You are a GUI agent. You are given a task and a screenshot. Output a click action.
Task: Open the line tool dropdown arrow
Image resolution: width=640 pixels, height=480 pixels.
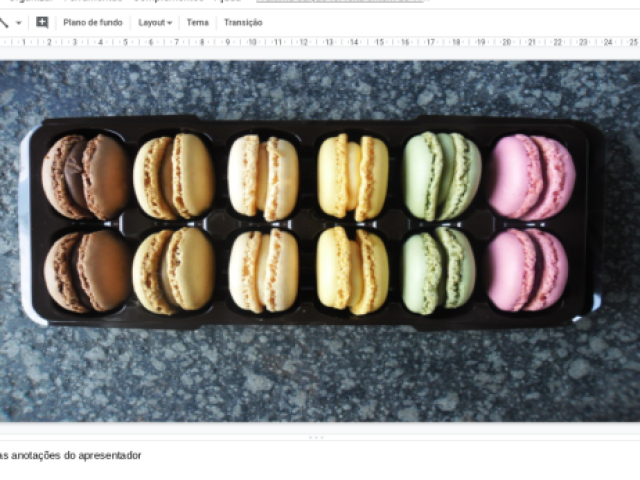point(19,23)
